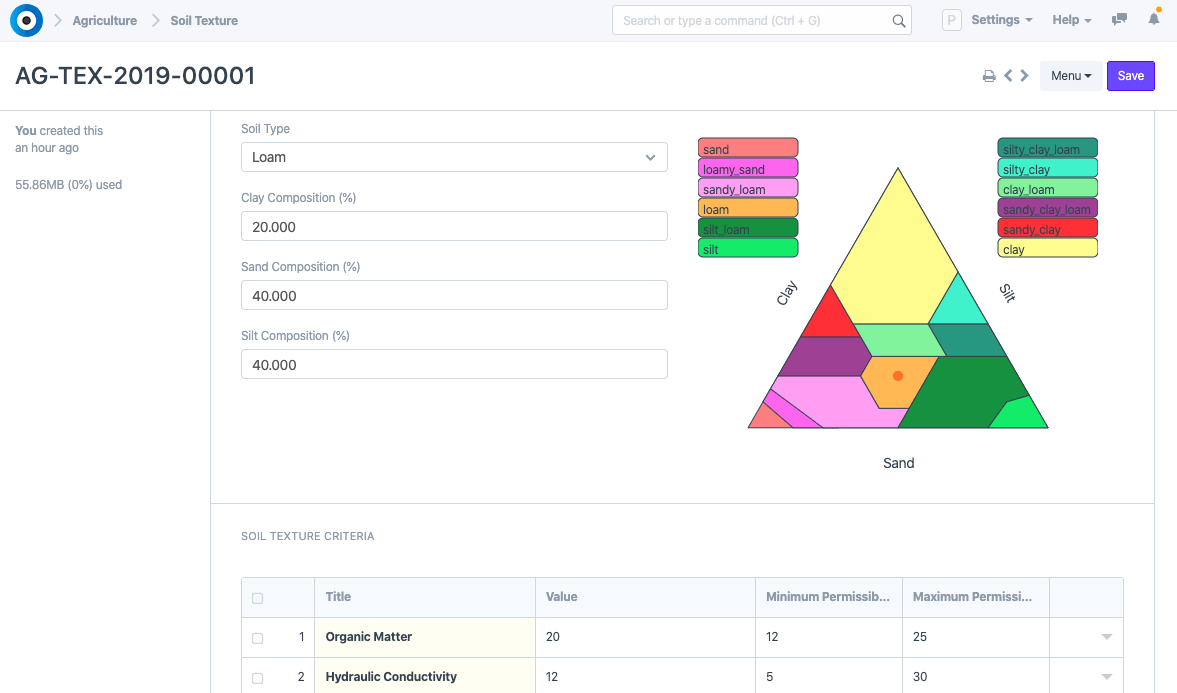Open the Settings menu
The image size is (1177, 693).
pyautogui.click(x=1001, y=20)
